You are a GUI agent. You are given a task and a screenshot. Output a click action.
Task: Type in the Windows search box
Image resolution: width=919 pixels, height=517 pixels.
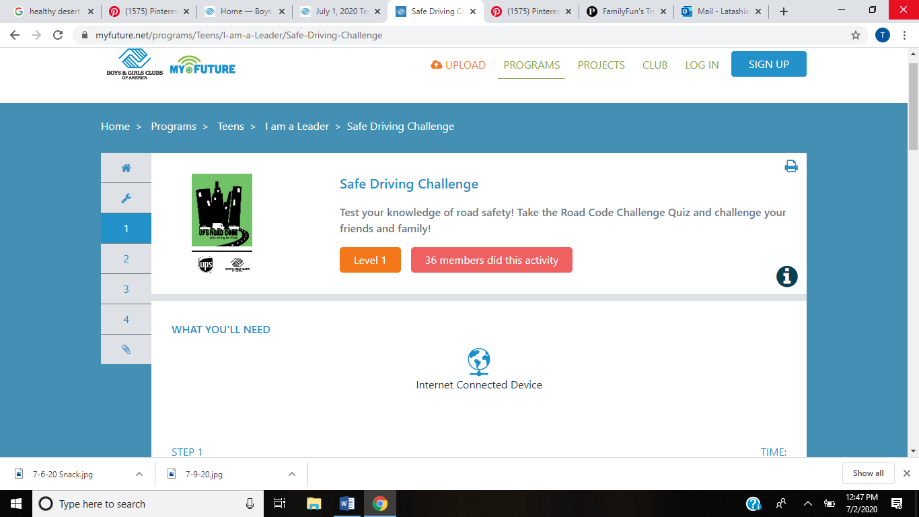[x=150, y=503]
